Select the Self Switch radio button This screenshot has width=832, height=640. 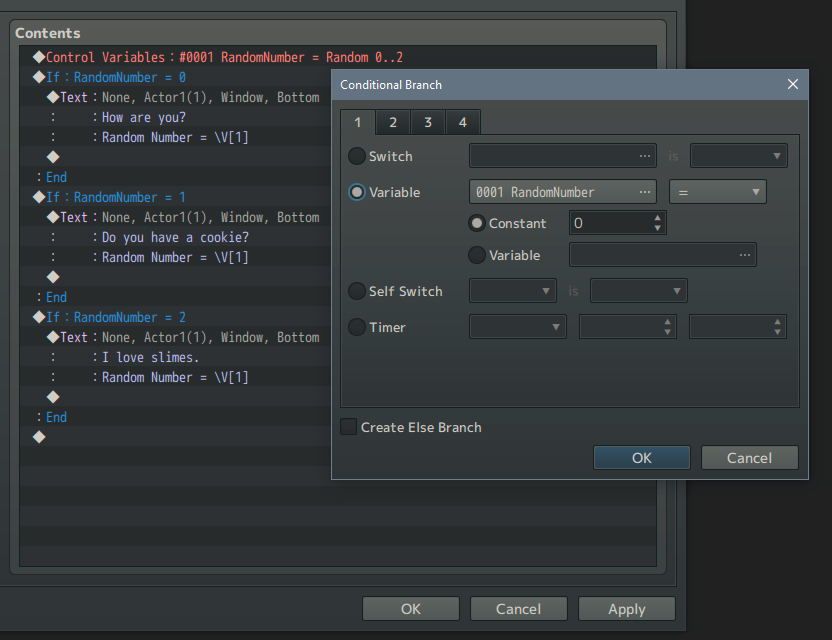[x=357, y=291]
